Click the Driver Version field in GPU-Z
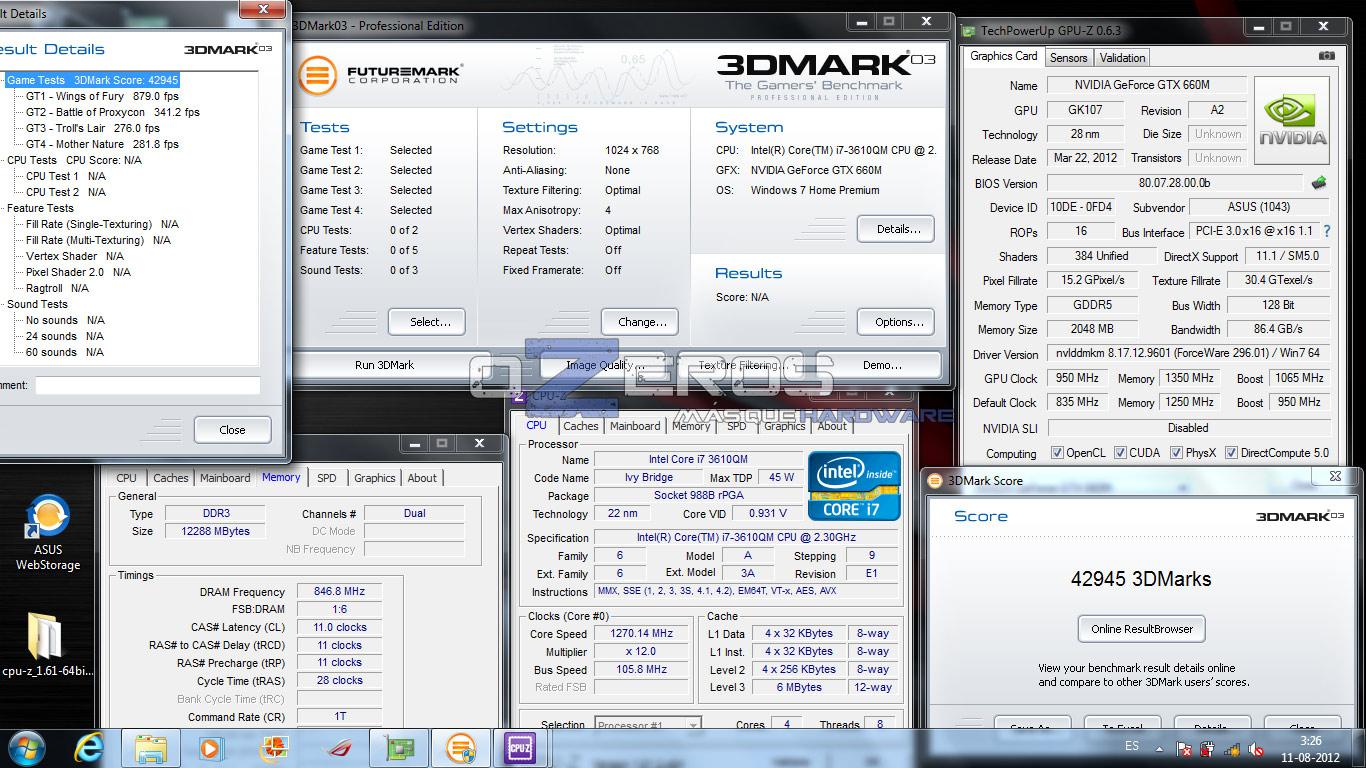Screen dimensions: 1366x768 [x=1188, y=354]
